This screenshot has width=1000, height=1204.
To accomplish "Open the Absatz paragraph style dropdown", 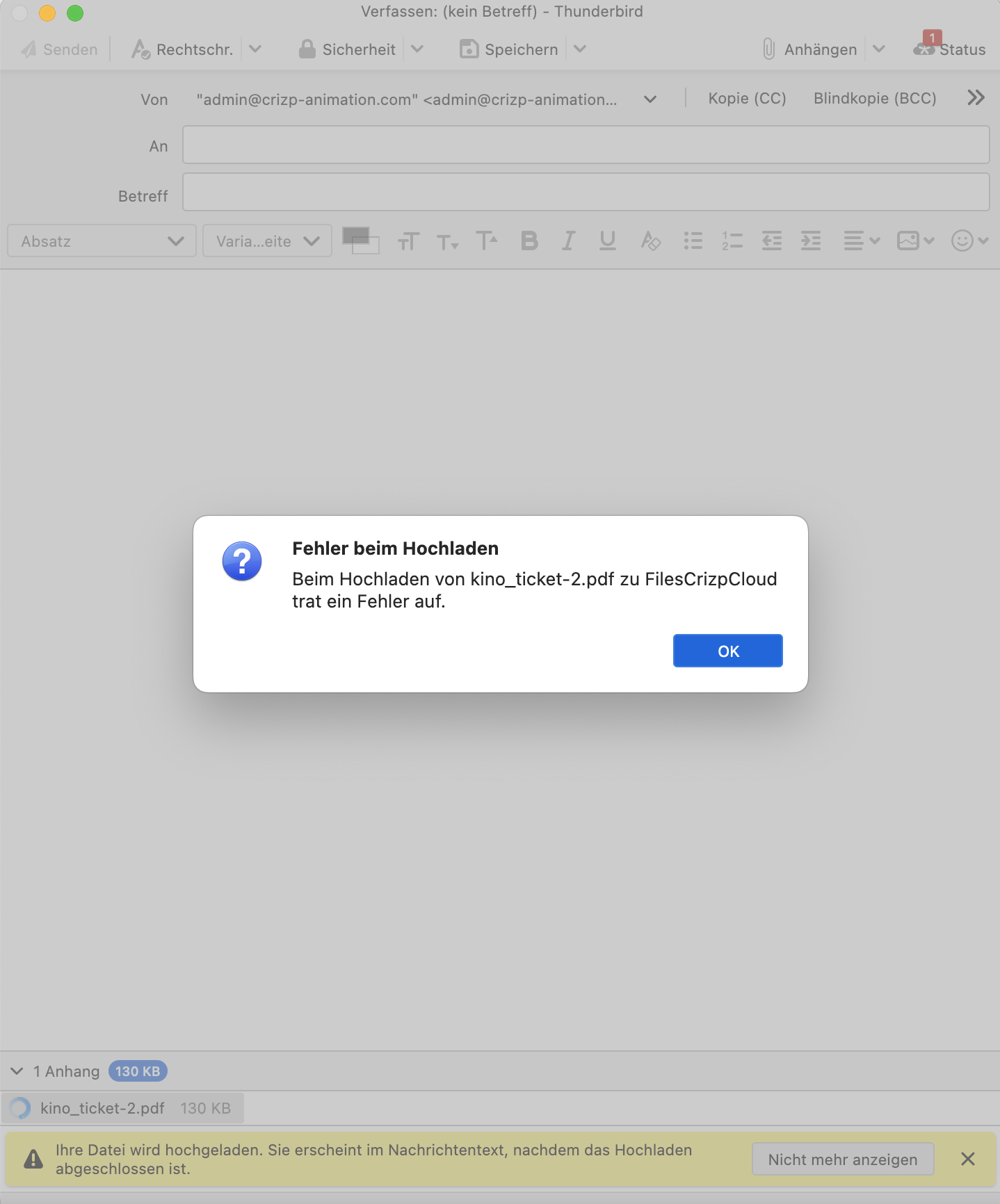I will (x=102, y=241).
